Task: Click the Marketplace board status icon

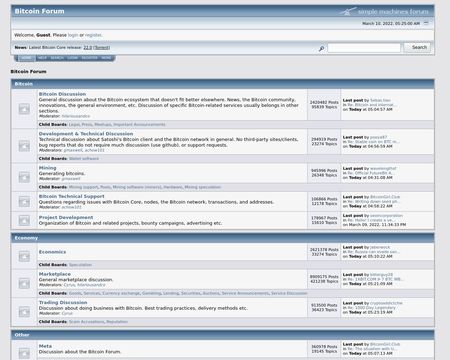Action: click(24, 283)
